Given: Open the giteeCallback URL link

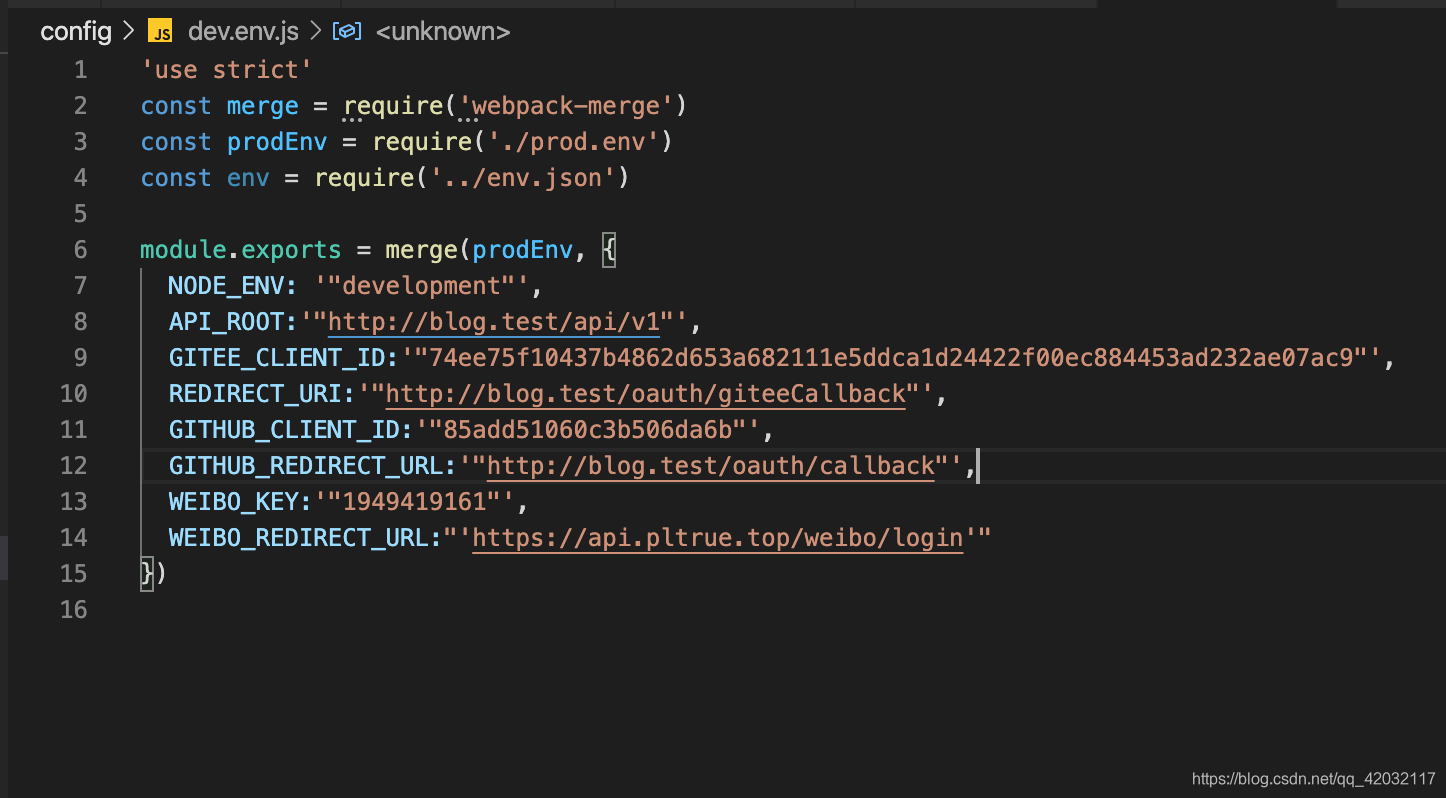Looking at the screenshot, I should tap(646, 394).
